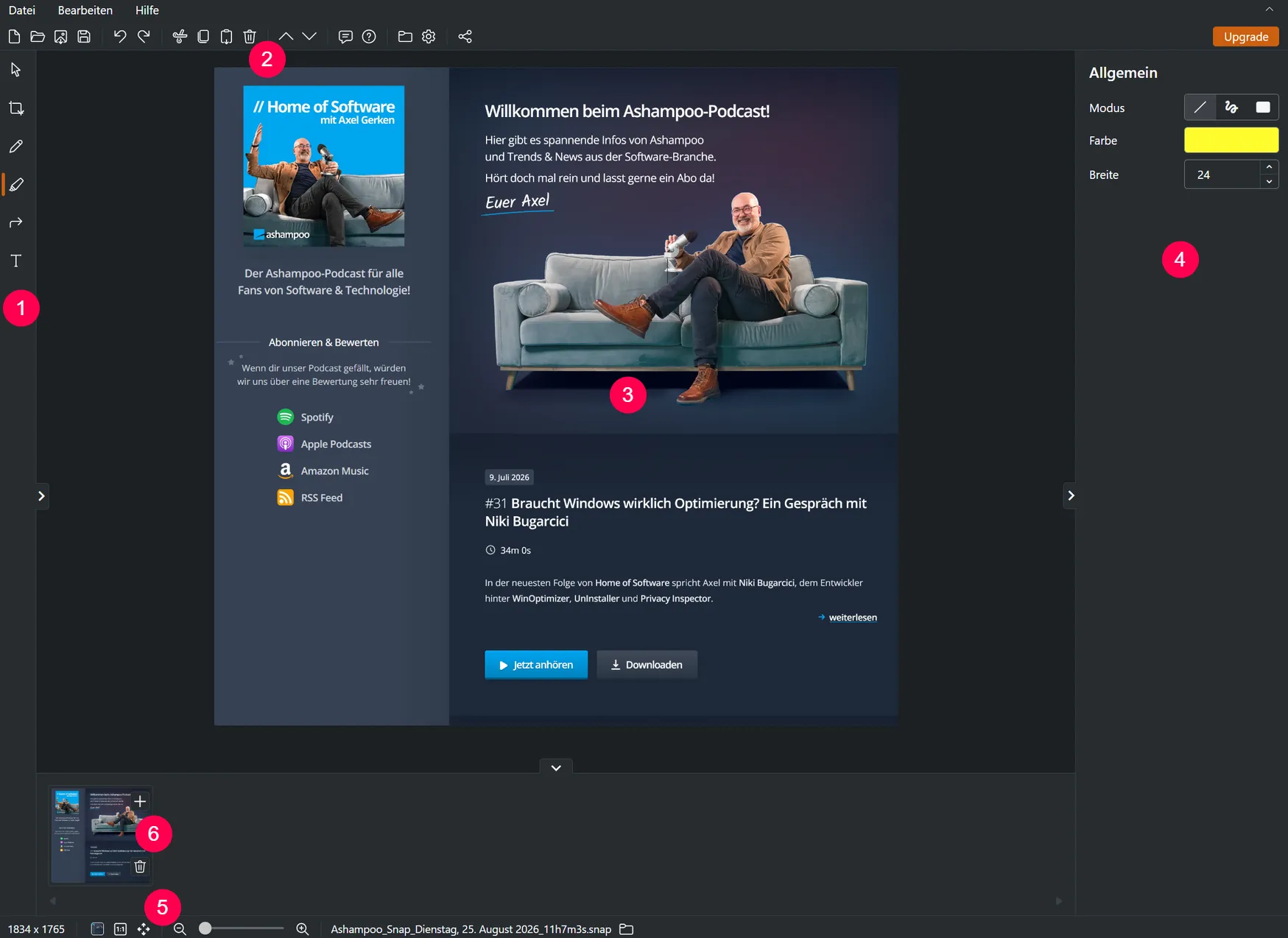Expand the left side panel arrow
This screenshot has width=1288, height=938.
click(x=42, y=496)
